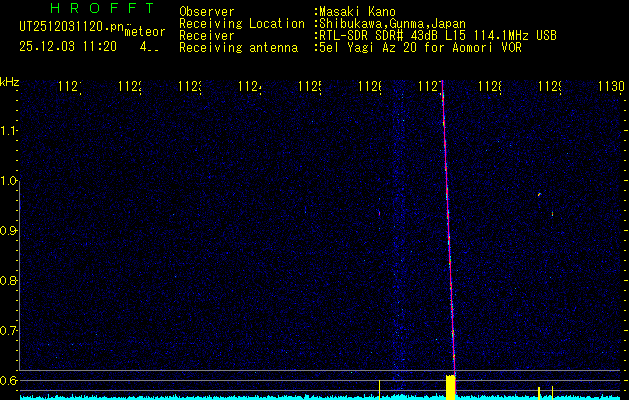Click the HROFFT title text

coord(103,8)
